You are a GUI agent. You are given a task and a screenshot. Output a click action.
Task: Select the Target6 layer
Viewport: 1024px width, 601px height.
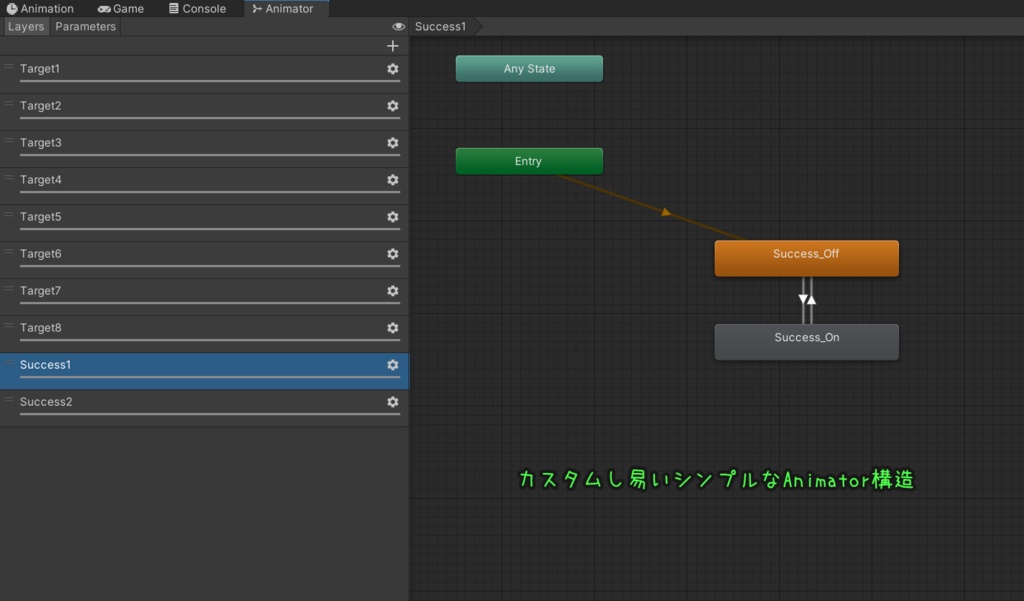coord(204,259)
